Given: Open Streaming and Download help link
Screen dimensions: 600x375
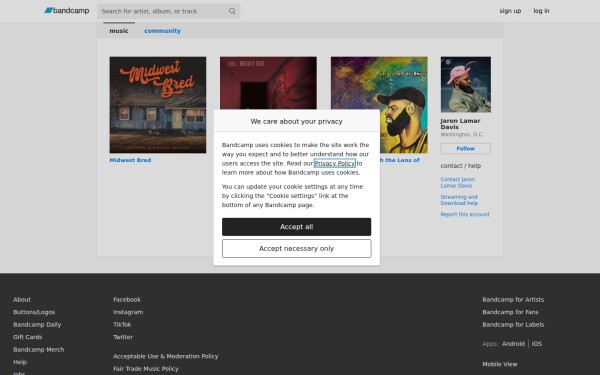Looking at the screenshot, I should [x=459, y=200].
